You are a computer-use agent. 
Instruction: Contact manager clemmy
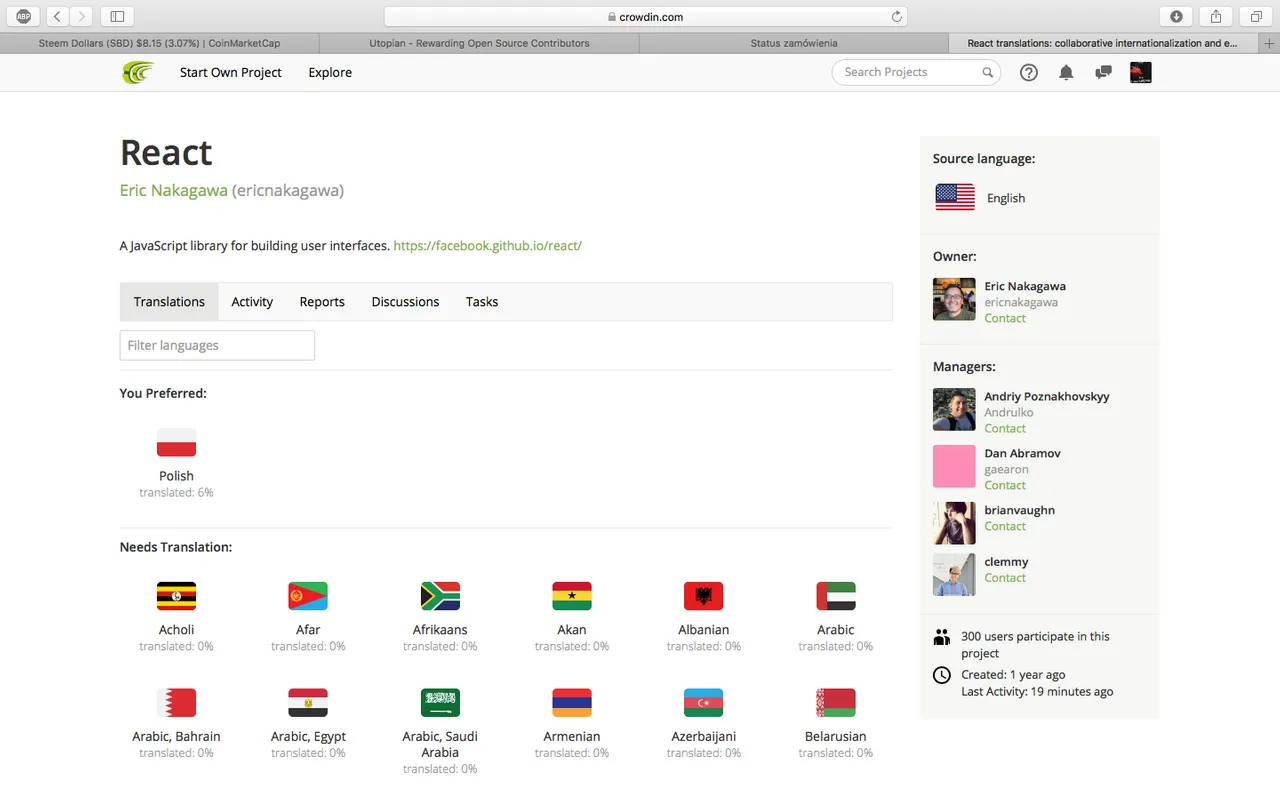pyautogui.click(x=1005, y=577)
